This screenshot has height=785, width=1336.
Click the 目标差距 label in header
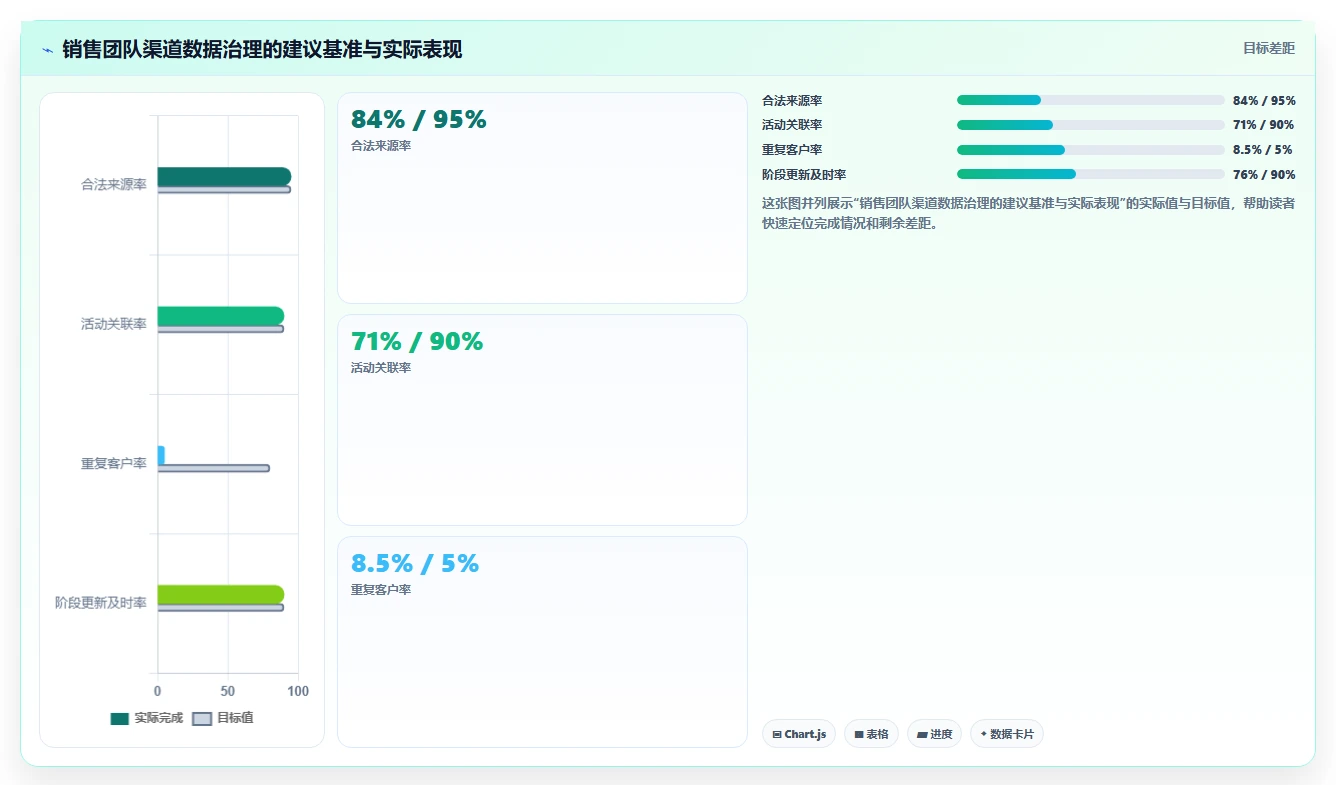1268,48
